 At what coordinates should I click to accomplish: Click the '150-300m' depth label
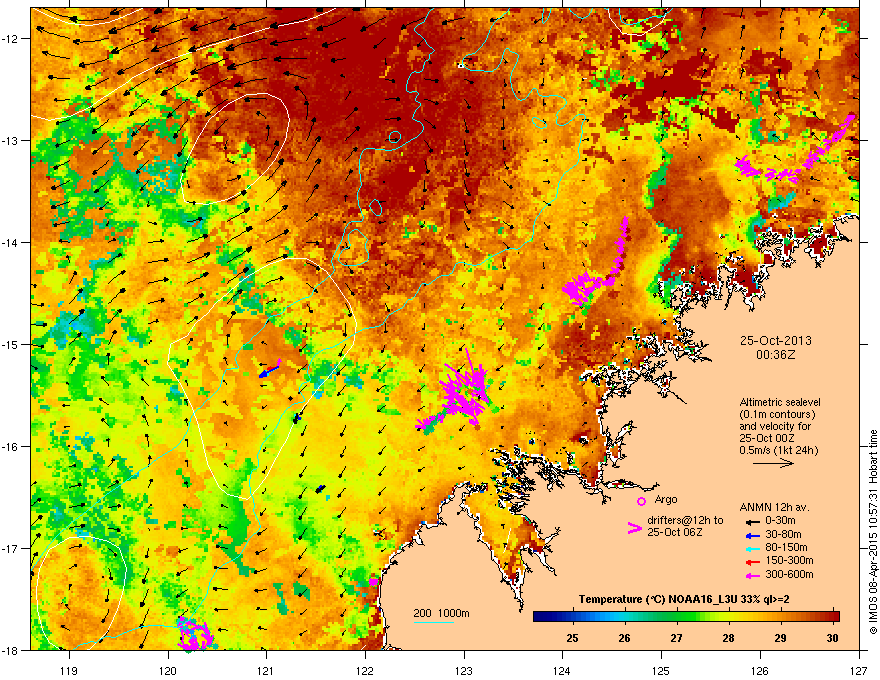pos(789,560)
